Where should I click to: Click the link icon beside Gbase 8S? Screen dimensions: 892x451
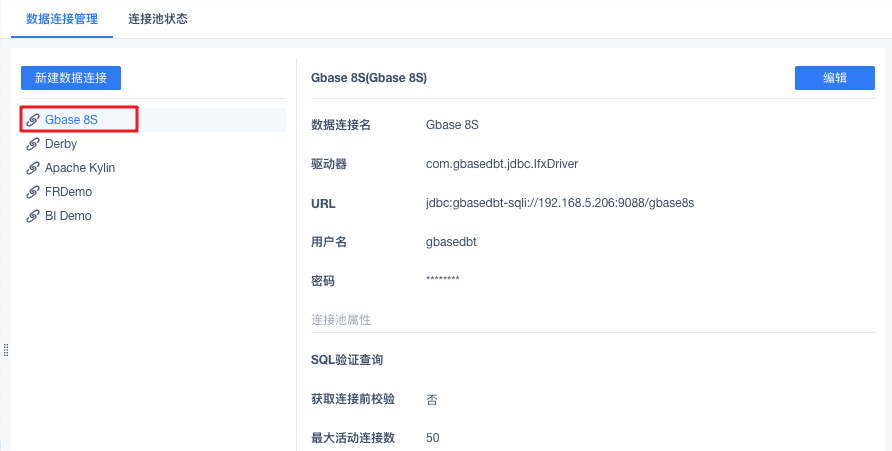(33, 120)
